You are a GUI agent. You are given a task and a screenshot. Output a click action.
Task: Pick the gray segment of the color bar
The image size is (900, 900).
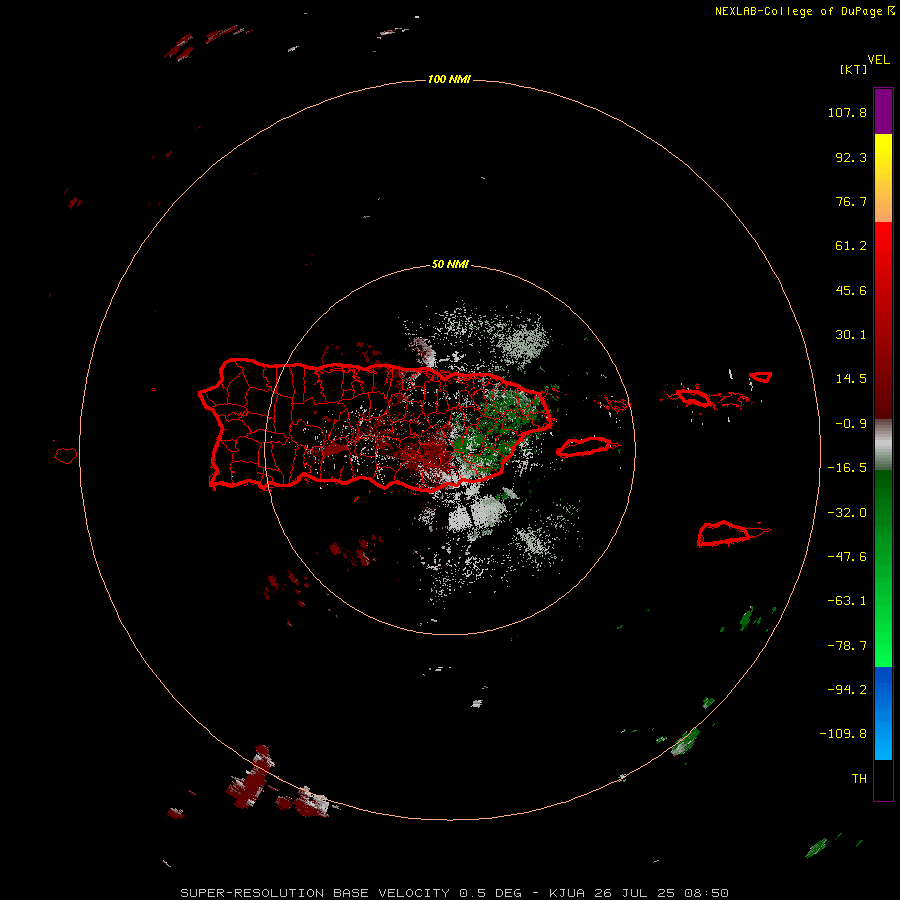click(883, 445)
